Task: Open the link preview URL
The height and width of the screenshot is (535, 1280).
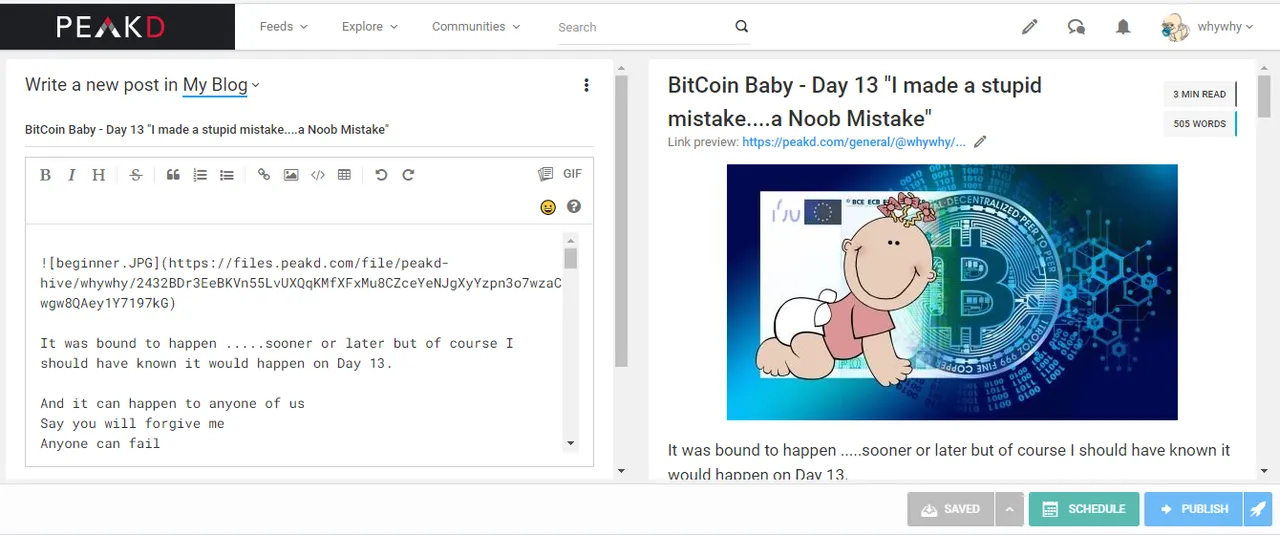Action: pos(854,142)
